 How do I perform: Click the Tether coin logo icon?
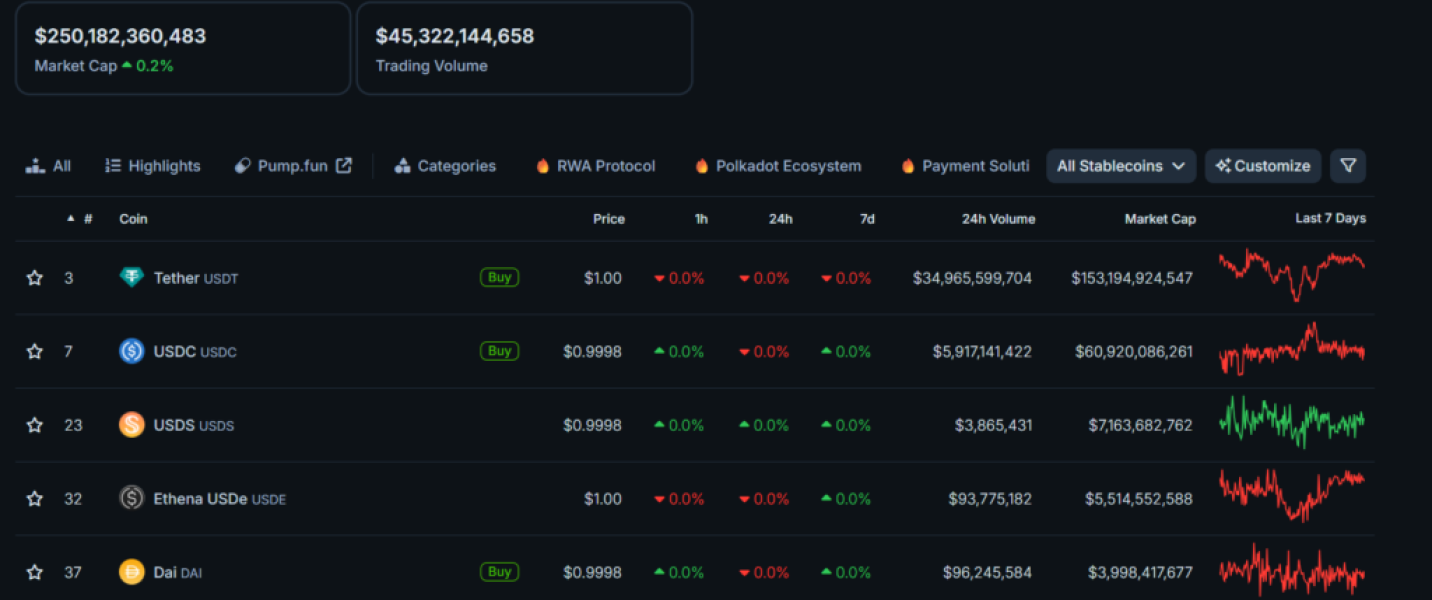point(132,278)
